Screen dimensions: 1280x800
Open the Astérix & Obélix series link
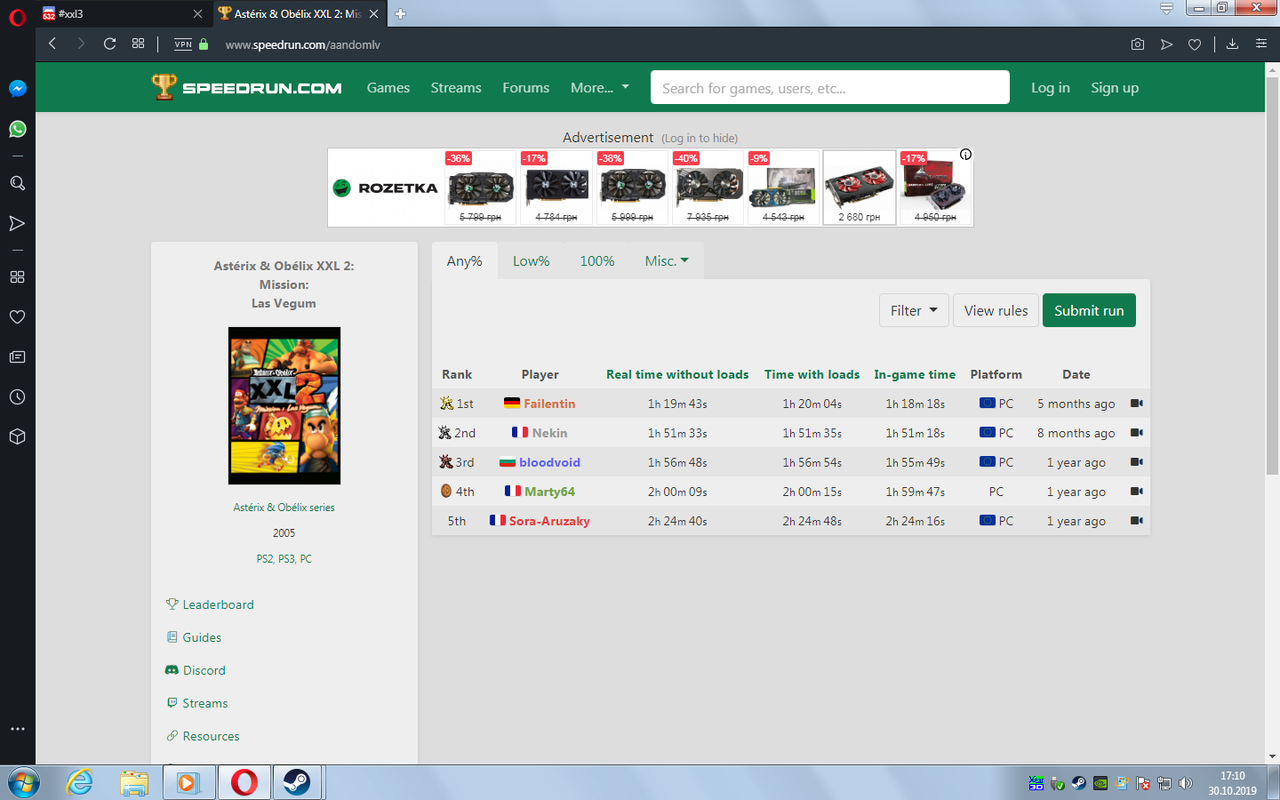[x=284, y=508]
